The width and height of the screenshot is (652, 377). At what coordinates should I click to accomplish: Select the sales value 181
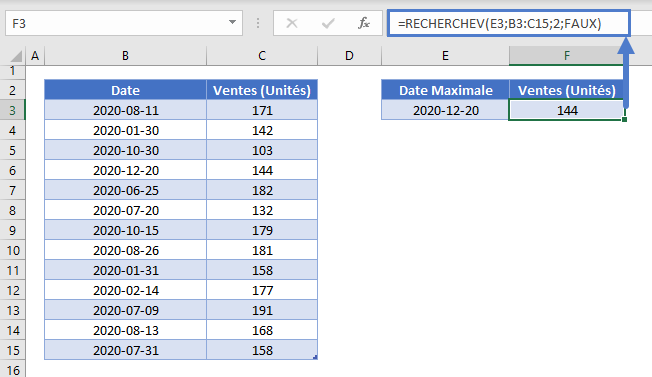[262, 250]
